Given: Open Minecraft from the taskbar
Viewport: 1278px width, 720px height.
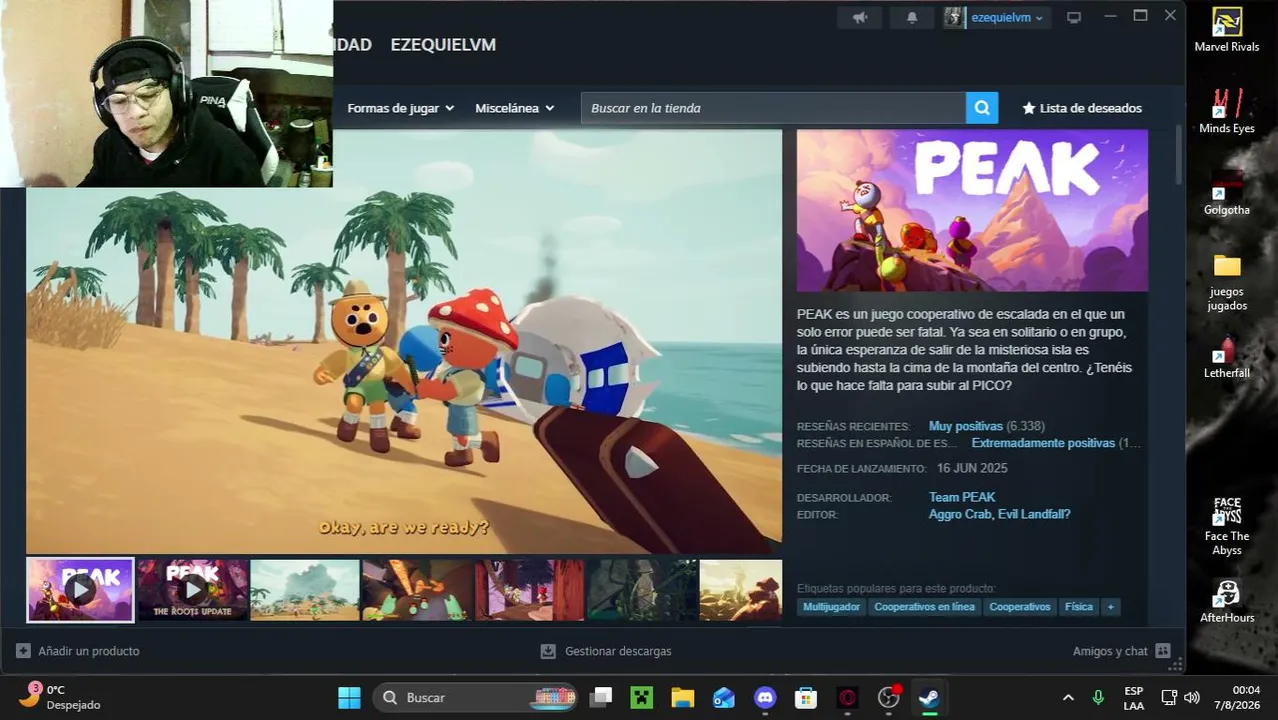Looking at the screenshot, I should click(641, 697).
